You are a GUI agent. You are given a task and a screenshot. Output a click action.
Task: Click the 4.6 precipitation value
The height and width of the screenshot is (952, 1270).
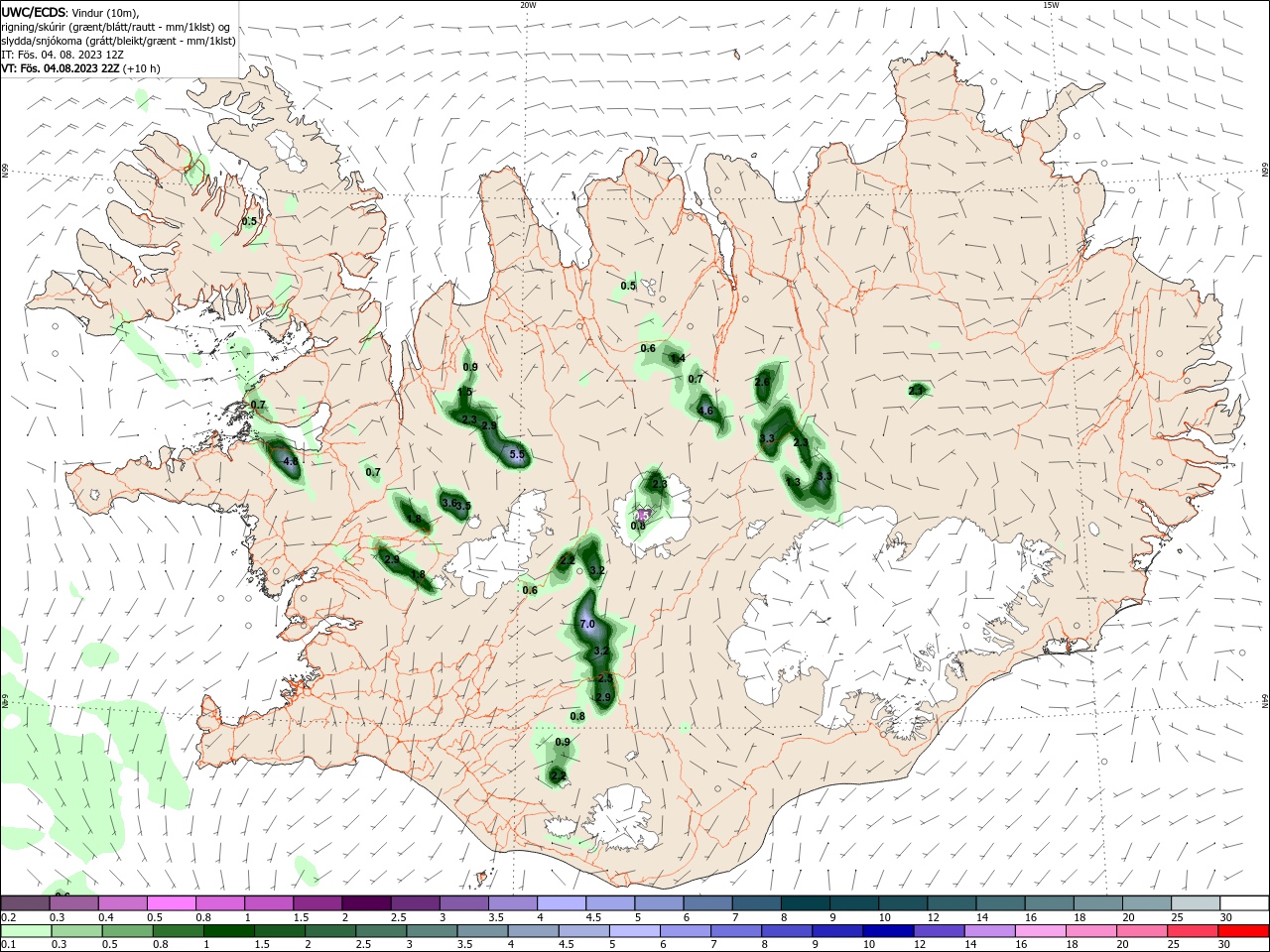tap(705, 411)
